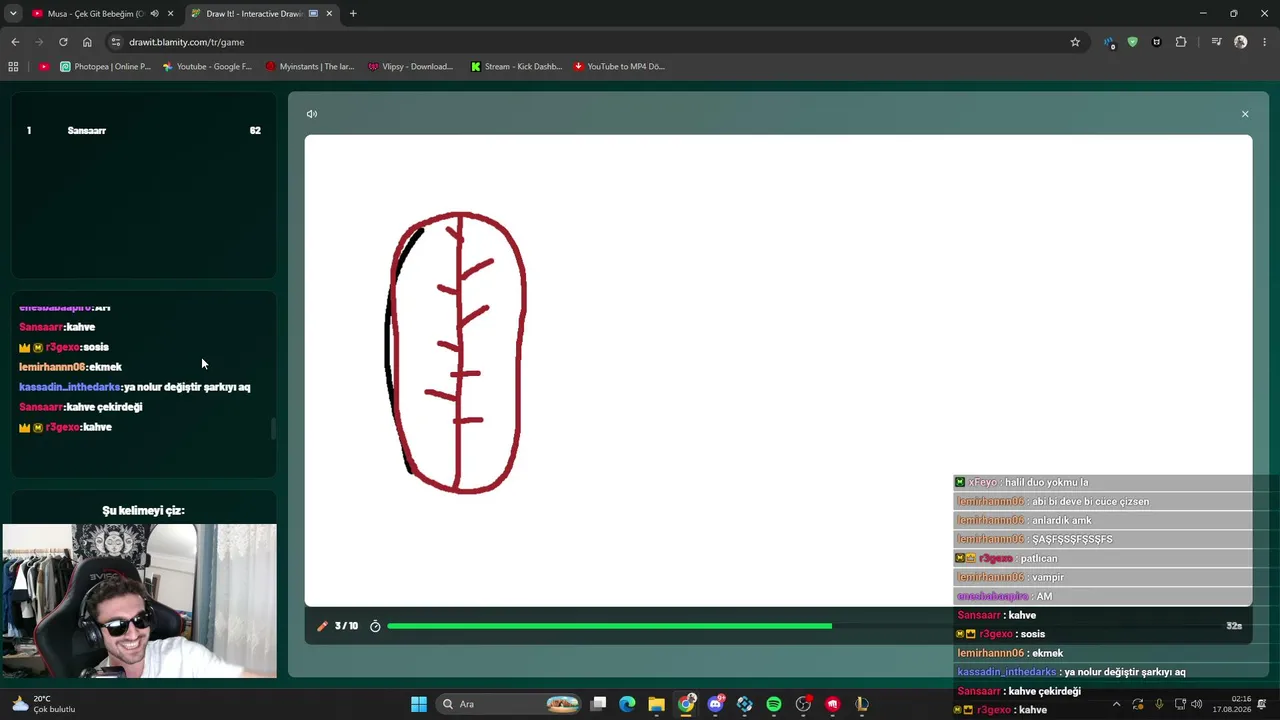
Task: Open the notification bell in the tray
Action: (x=1263, y=704)
